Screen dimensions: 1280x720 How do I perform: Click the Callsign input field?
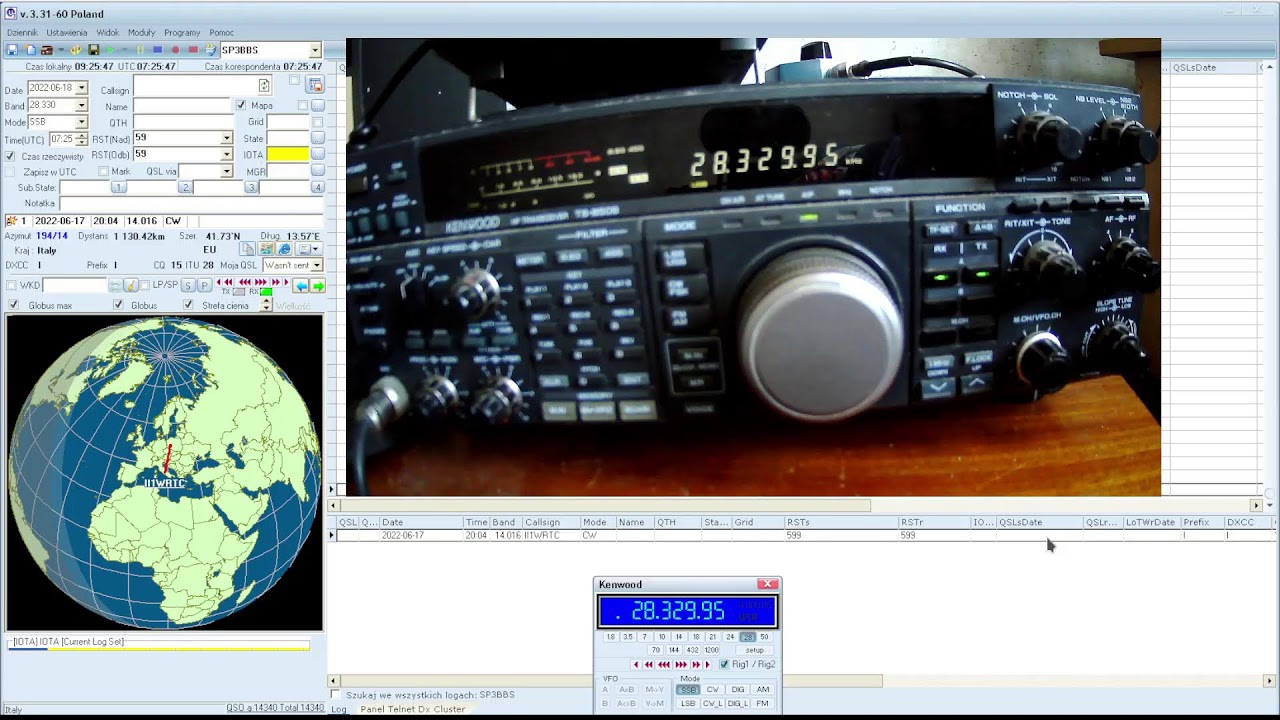195,86
